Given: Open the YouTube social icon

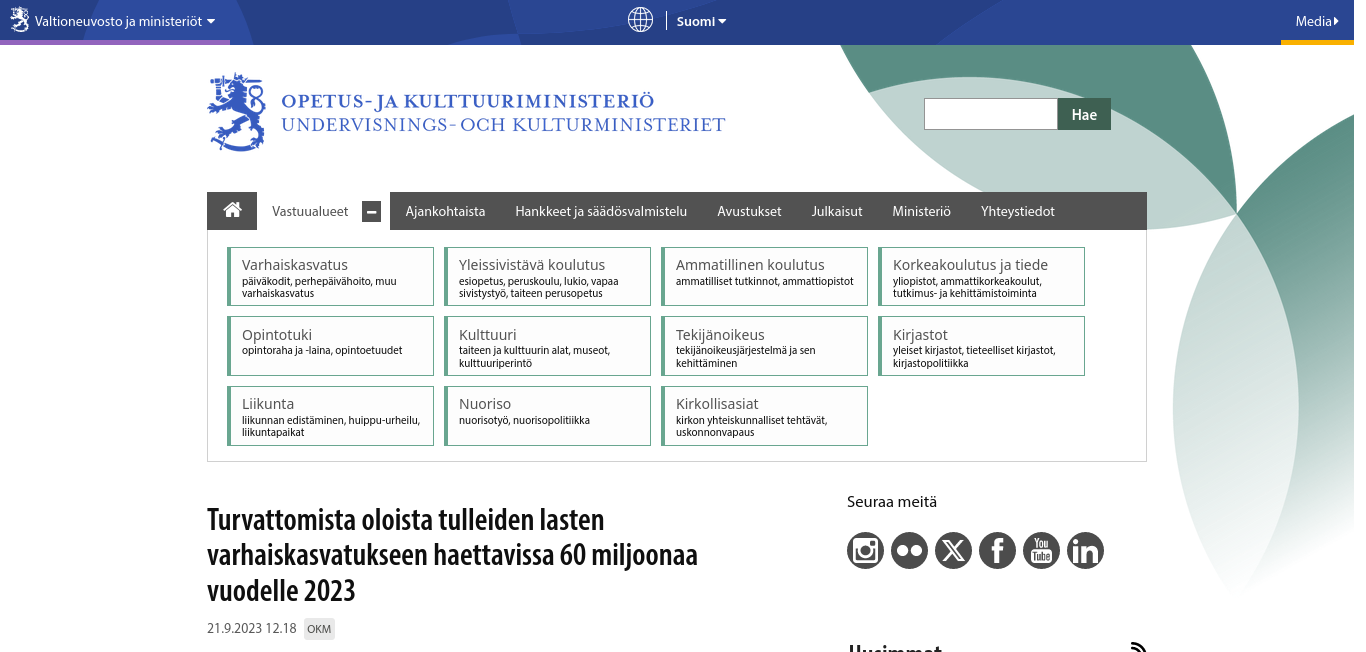Looking at the screenshot, I should [x=1041, y=550].
